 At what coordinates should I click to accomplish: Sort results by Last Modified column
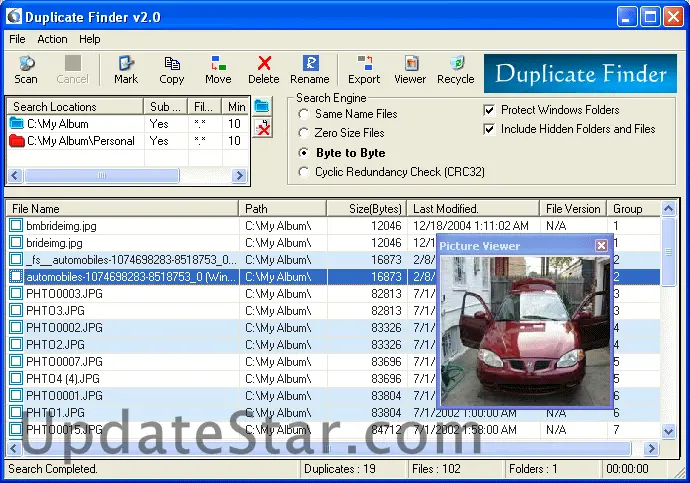coord(473,209)
